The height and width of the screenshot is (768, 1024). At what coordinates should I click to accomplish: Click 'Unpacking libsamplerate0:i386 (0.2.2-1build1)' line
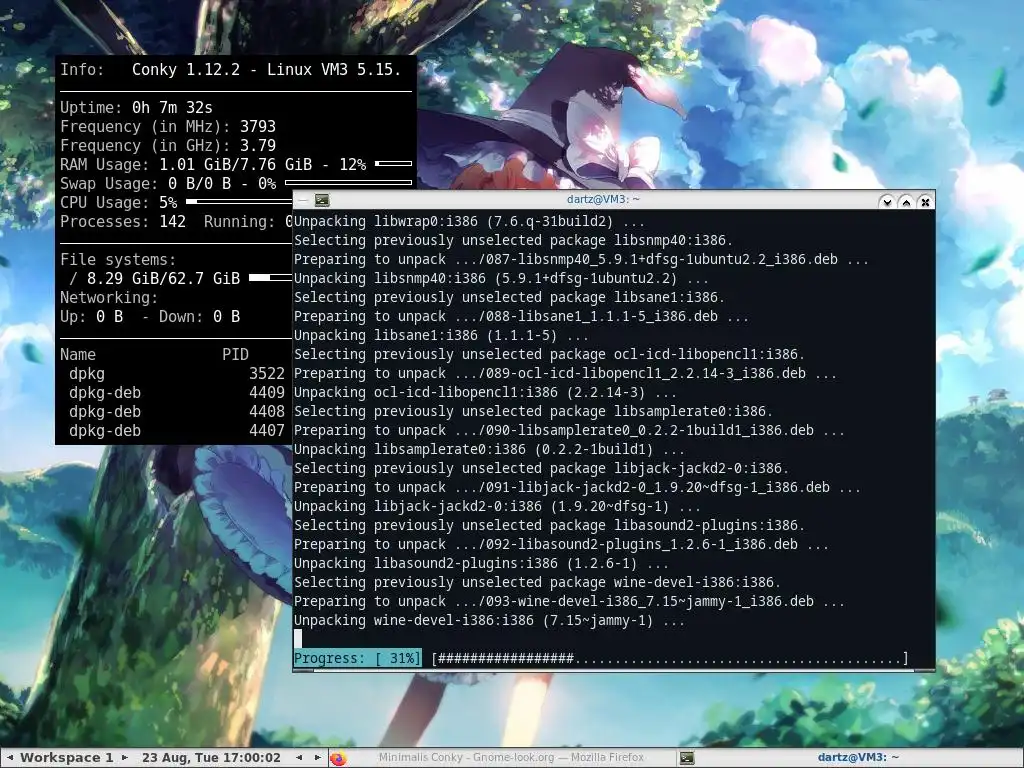(x=489, y=450)
